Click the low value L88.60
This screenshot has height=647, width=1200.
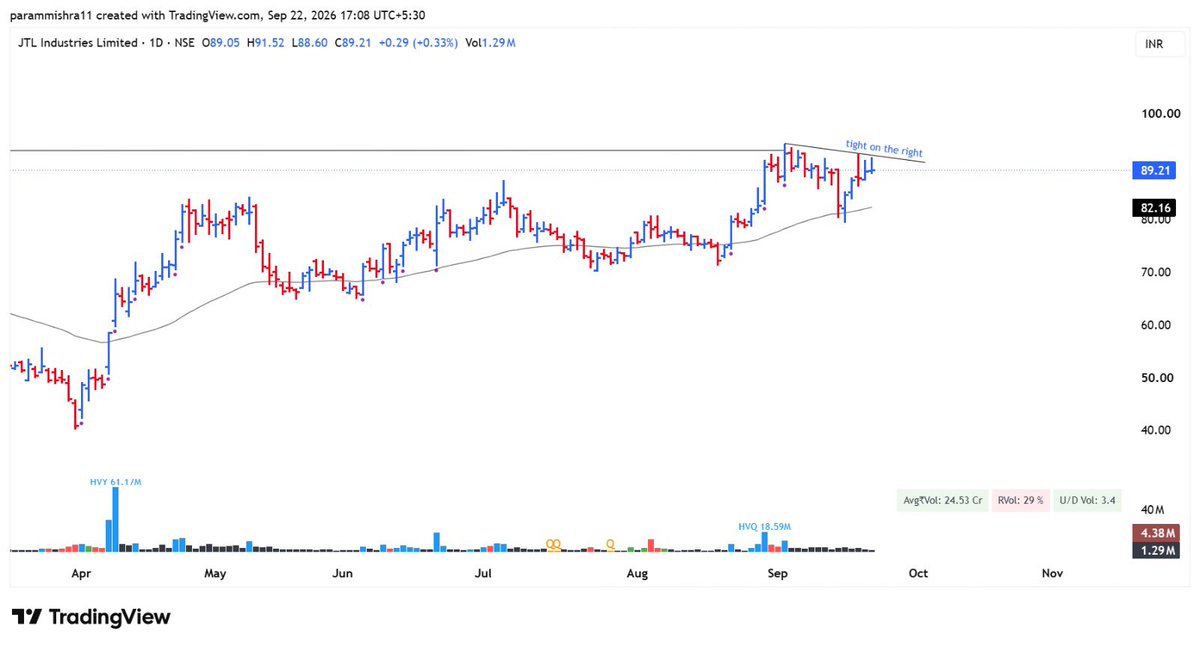[x=310, y=43]
